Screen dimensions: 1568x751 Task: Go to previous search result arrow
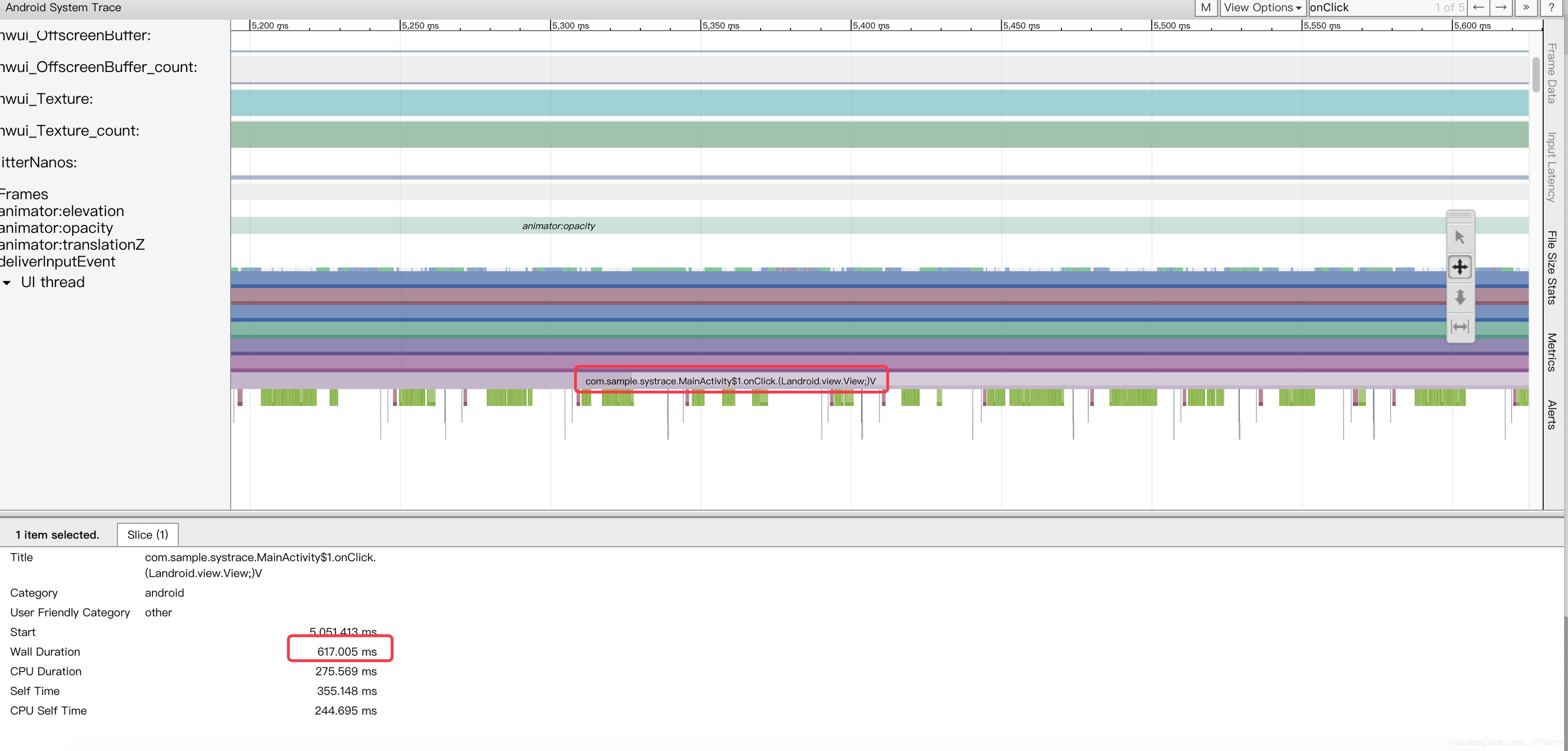click(1478, 7)
